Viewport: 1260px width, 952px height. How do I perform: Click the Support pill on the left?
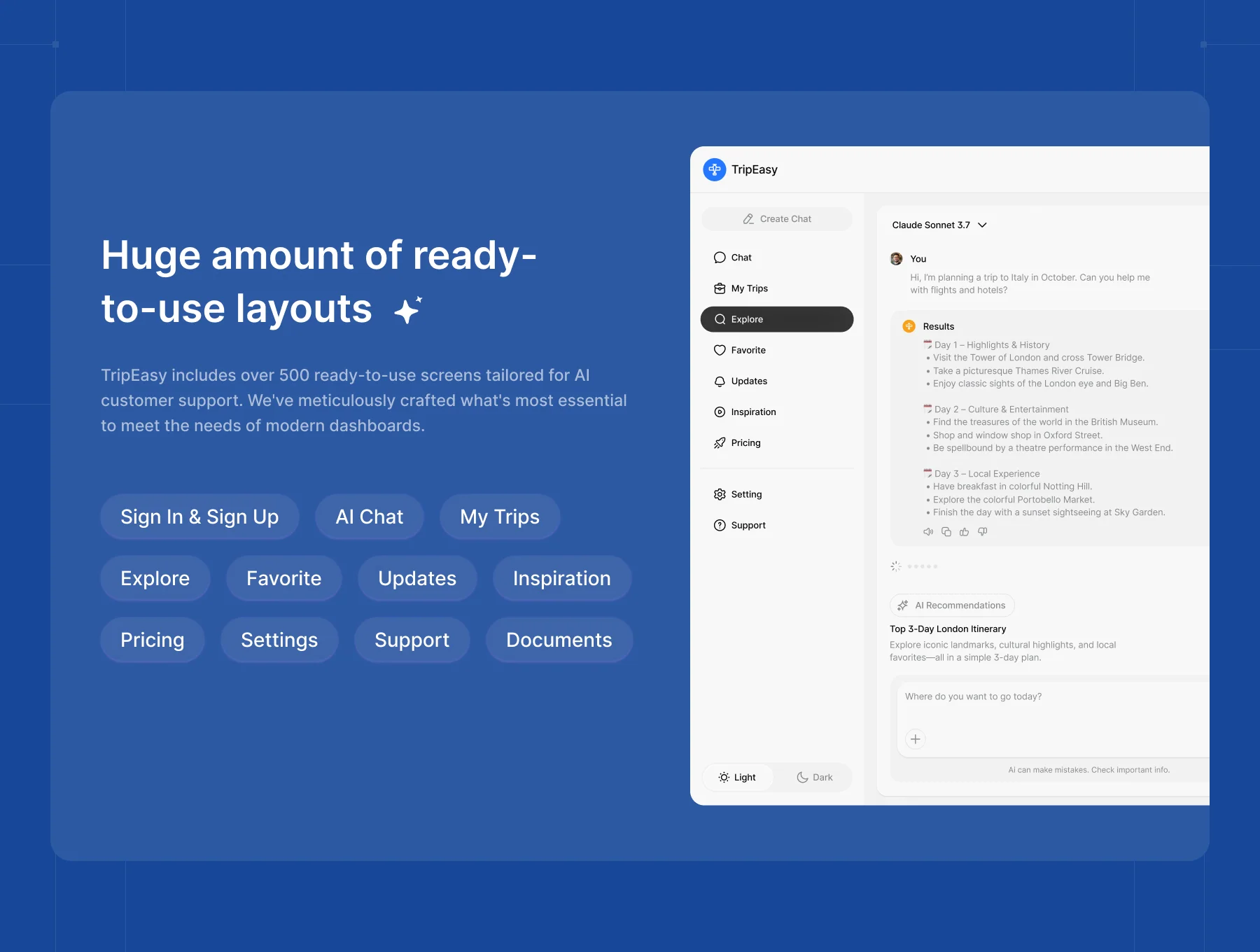point(412,640)
